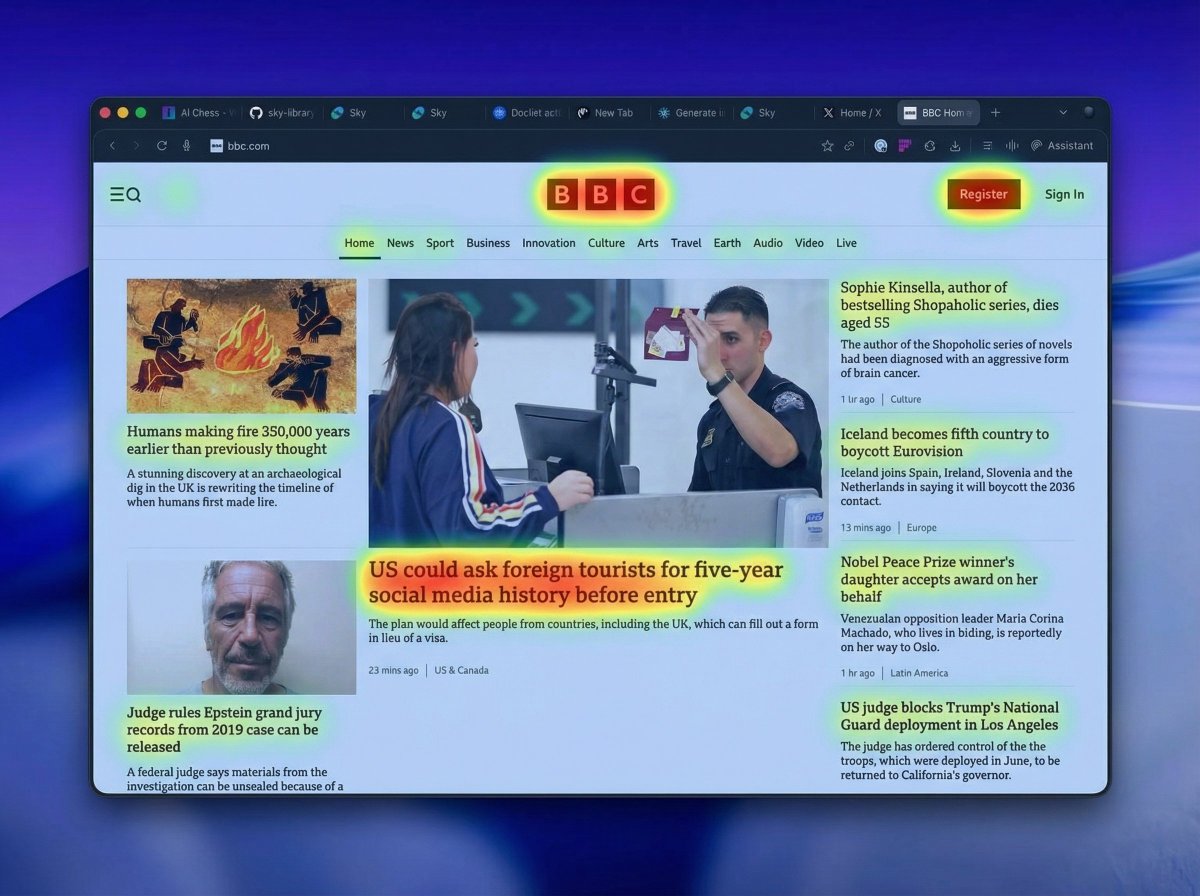
Task: Switch to the Home / X tab
Action: [x=853, y=113]
